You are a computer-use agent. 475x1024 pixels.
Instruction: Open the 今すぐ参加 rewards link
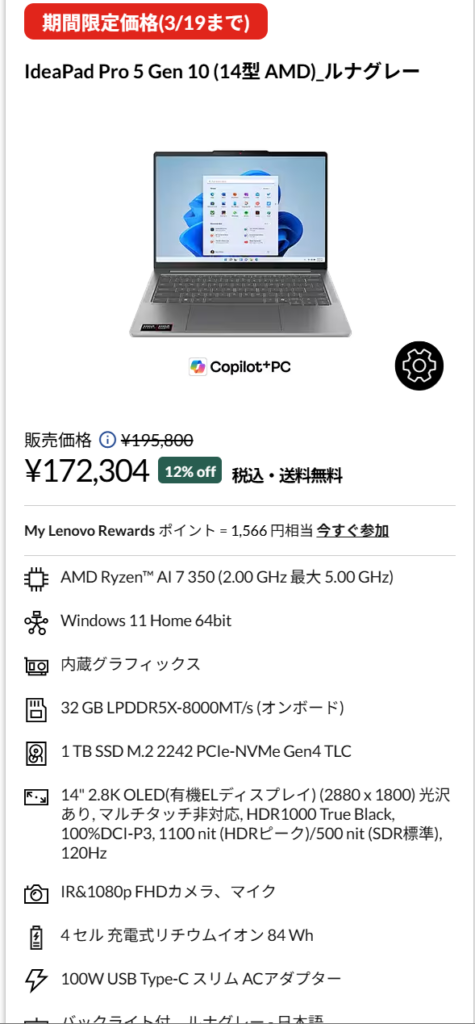pyautogui.click(x=353, y=530)
